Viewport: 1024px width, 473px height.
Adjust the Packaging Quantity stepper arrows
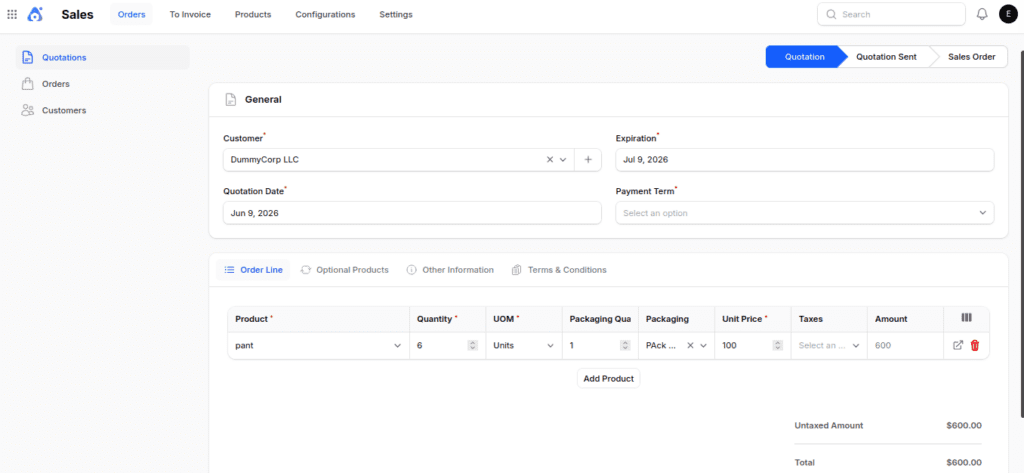pyautogui.click(x=625, y=346)
